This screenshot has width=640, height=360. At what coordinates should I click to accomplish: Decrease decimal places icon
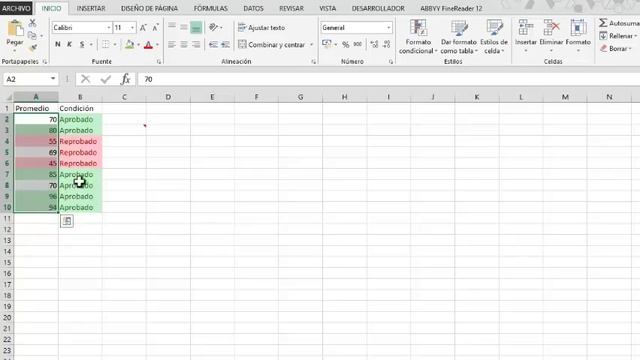pos(387,44)
